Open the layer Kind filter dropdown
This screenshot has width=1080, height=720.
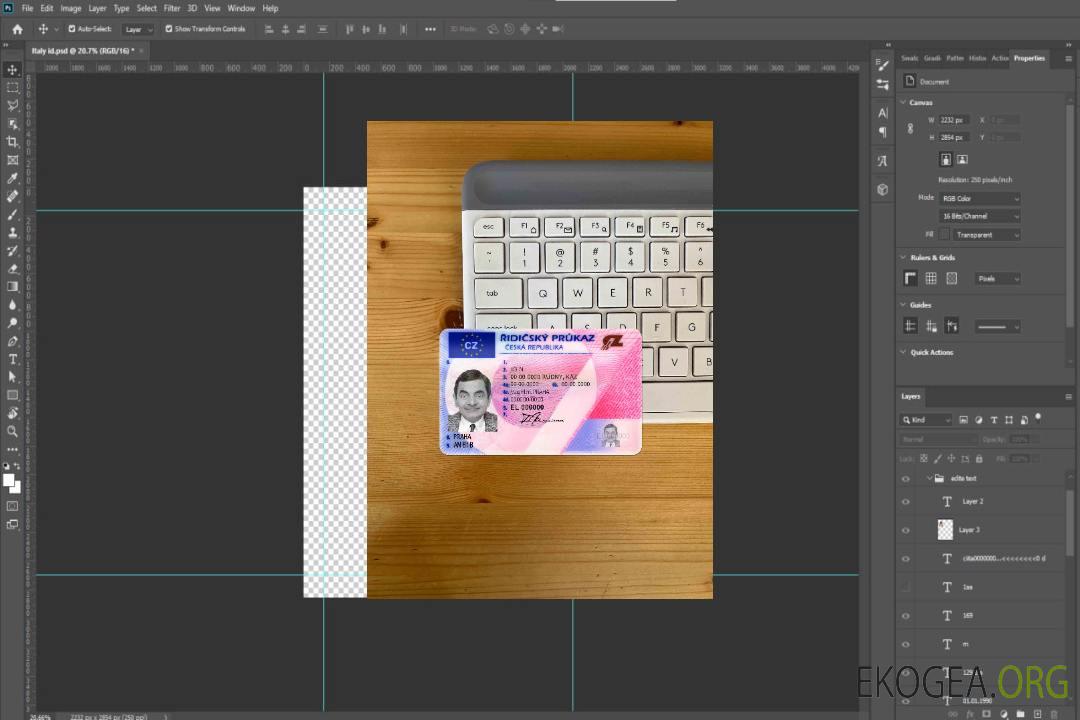pos(926,420)
